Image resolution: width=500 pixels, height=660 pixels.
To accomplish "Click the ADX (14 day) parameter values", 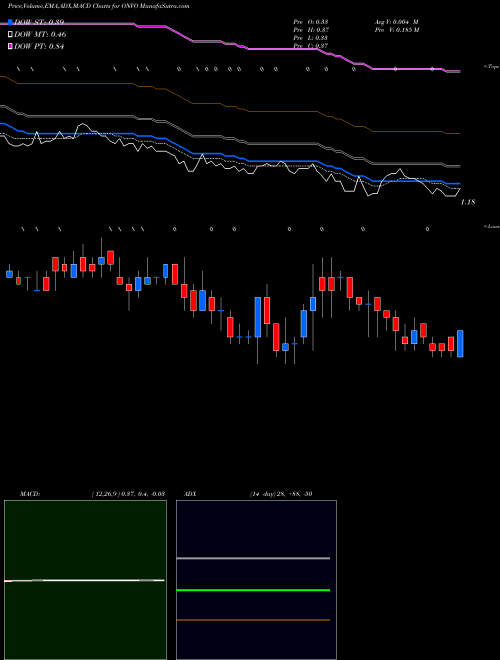I will pos(281,494).
